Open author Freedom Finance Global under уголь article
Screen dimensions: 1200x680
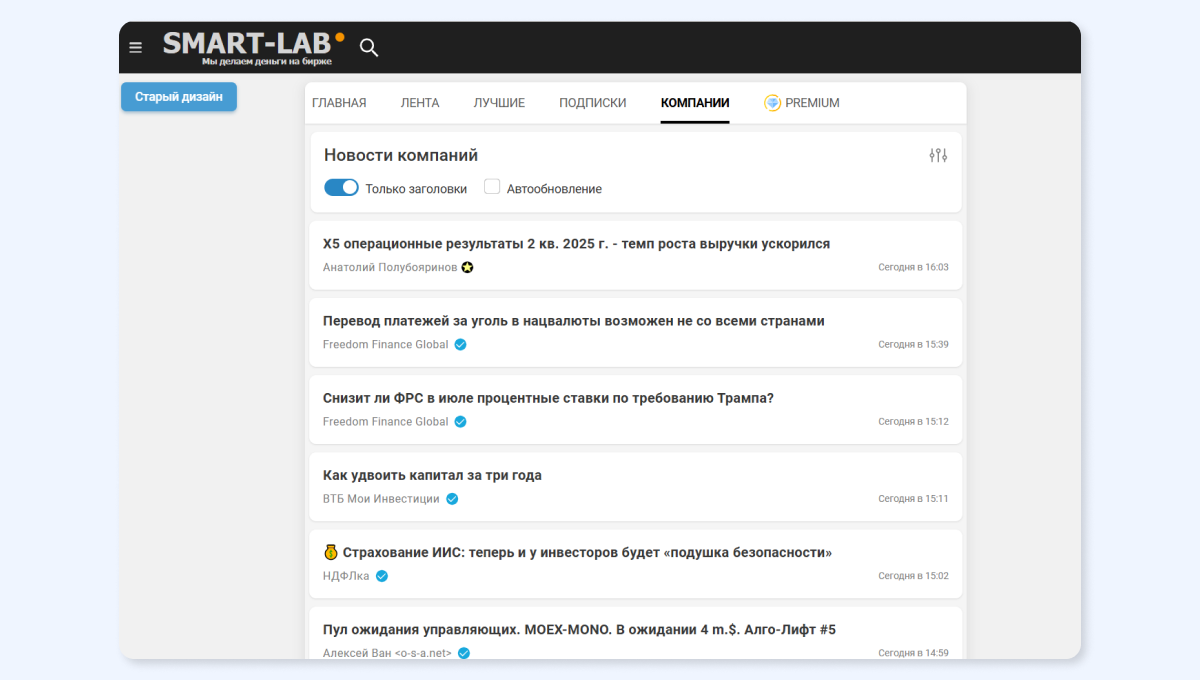(x=386, y=344)
